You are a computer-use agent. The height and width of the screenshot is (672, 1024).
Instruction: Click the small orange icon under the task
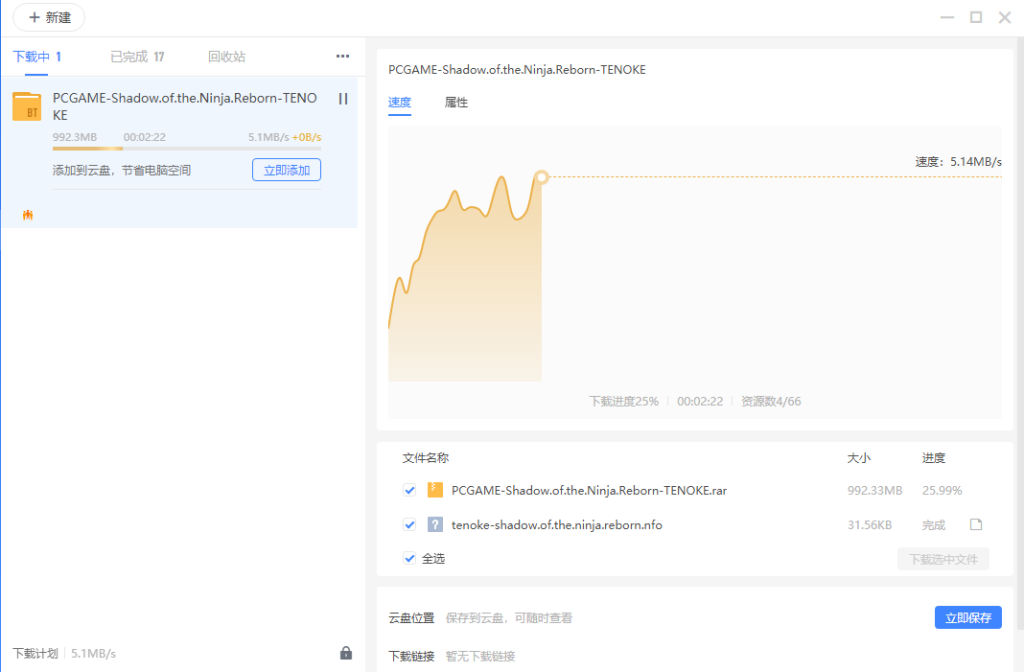(27, 215)
